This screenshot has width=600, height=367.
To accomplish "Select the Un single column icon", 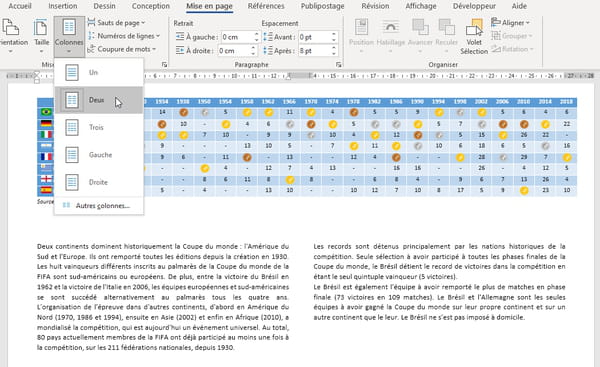I will [x=72, y=72].
